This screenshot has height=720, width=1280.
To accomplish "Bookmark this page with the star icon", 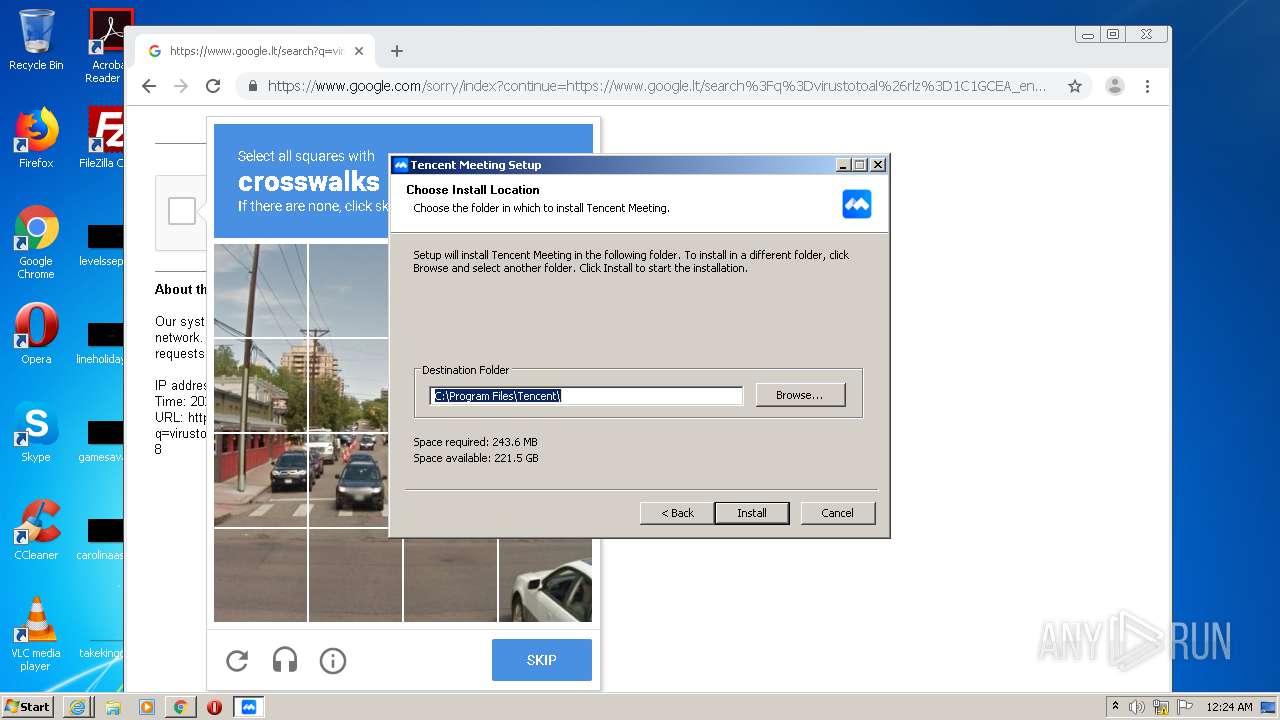I will [x=1075, y=86].
